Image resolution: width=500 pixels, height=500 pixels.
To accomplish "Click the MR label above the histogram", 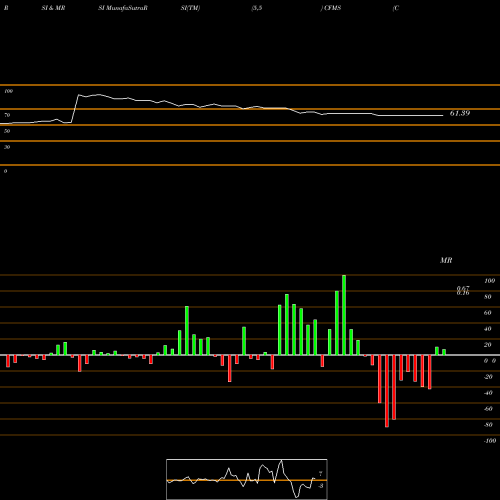I will [446, 260].
